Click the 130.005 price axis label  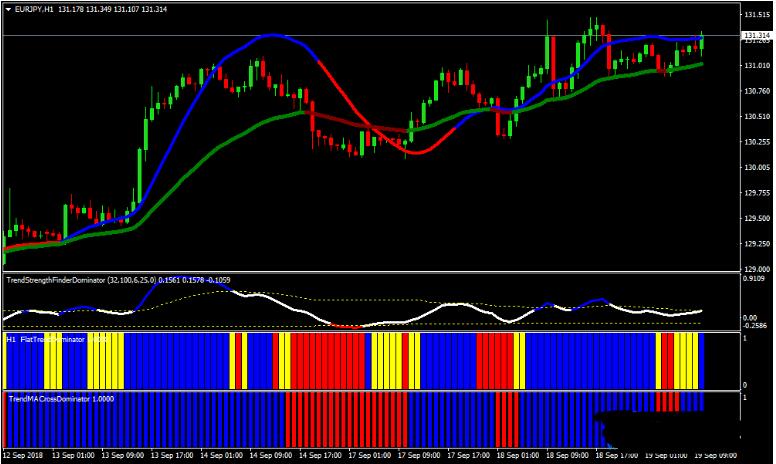tap(757, 168)
